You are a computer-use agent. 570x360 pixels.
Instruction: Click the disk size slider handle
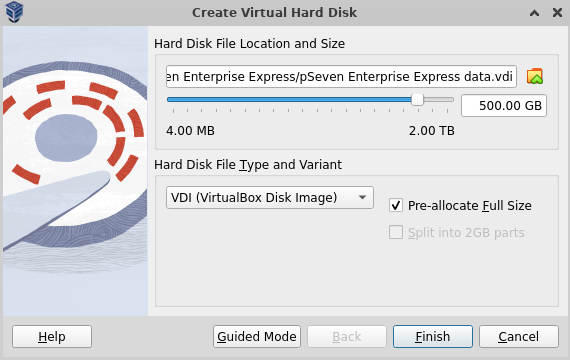tap(417, 99)
